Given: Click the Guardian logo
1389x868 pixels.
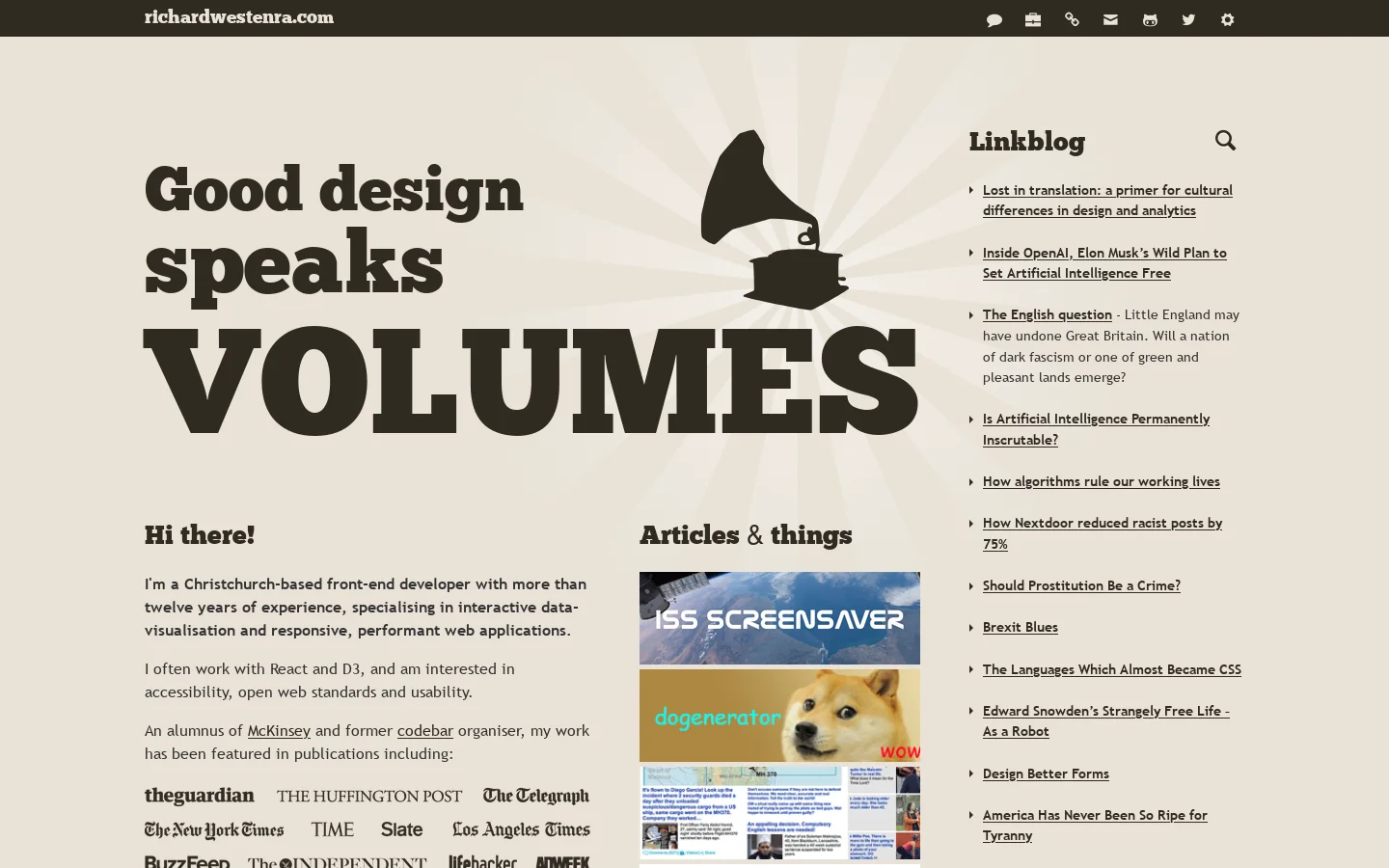Looking at the screenshot, I should 200,796.
